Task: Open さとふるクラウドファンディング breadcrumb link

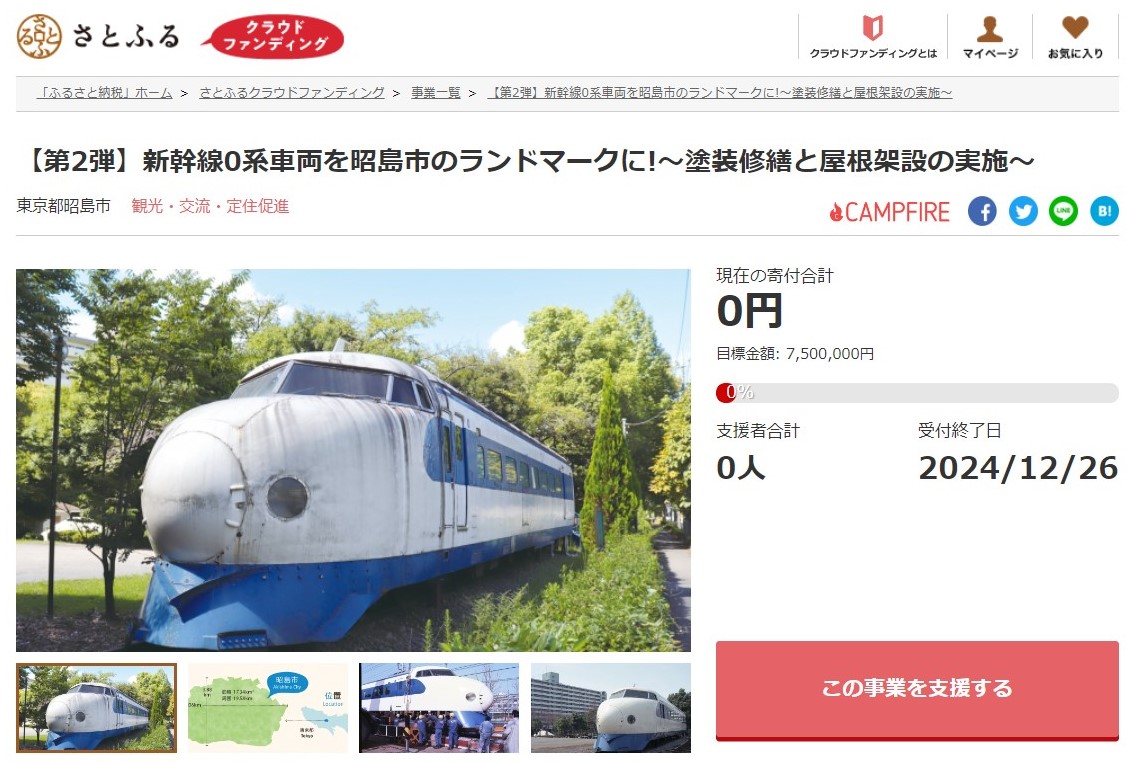Action: 292,93
